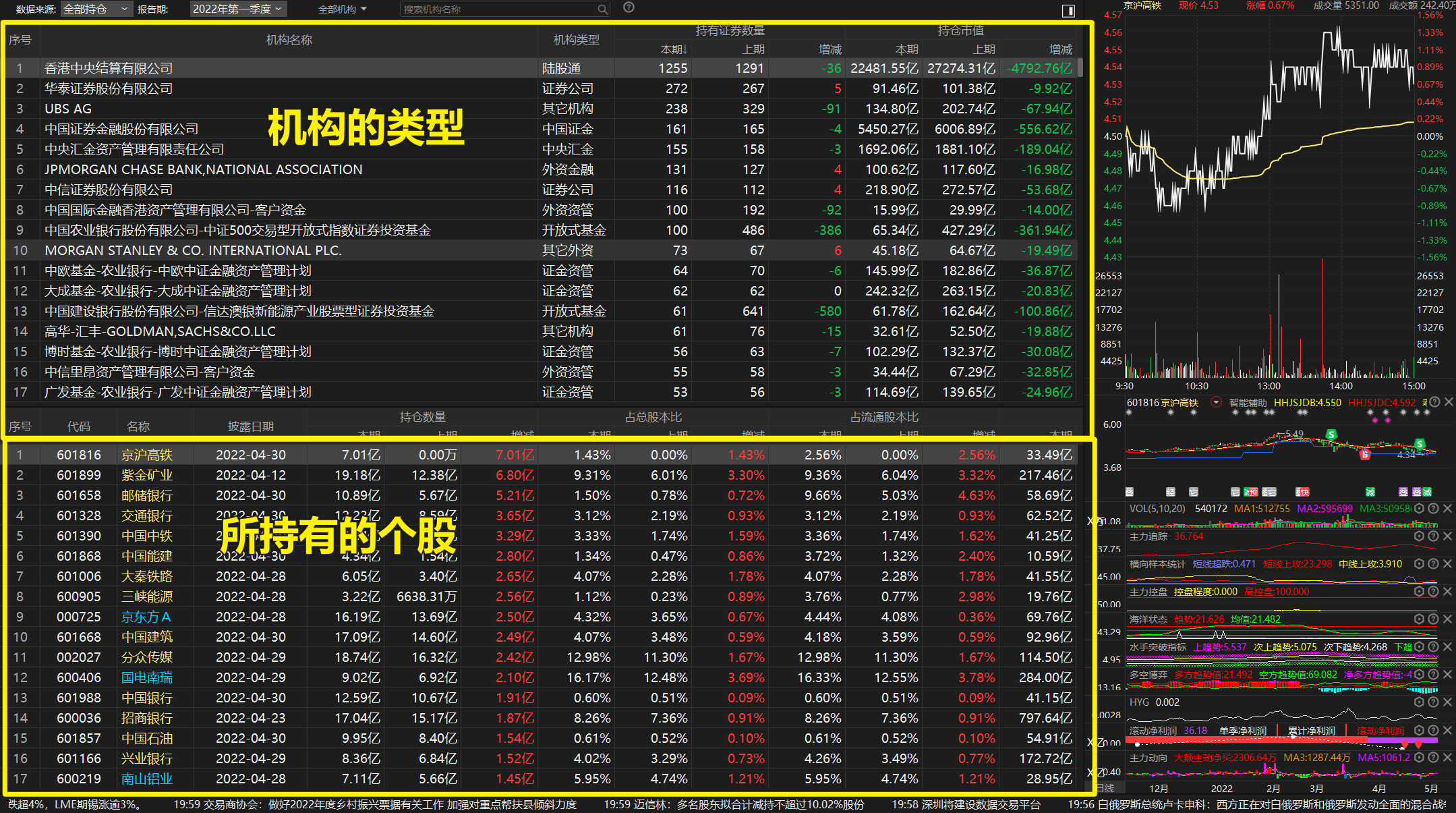Click 智能辅助 label on K-line chart
The width and height of the screenshot is (1456, 813).
point(1248,403)
